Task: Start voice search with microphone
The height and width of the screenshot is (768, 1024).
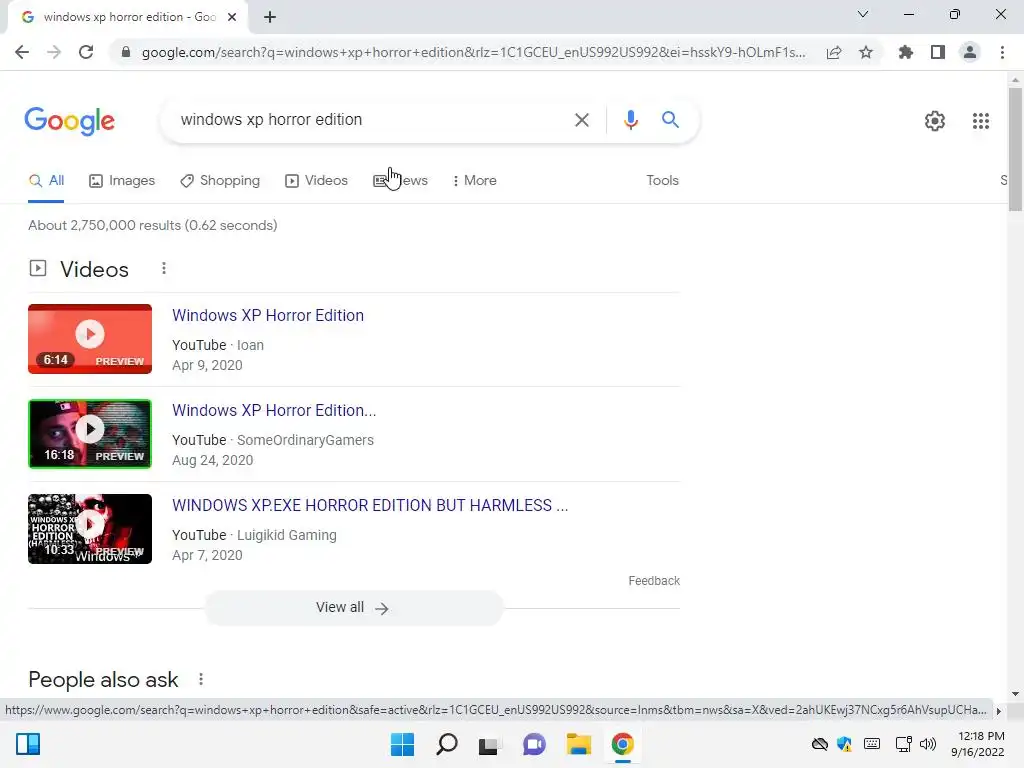Action: [x=630, y=120]
